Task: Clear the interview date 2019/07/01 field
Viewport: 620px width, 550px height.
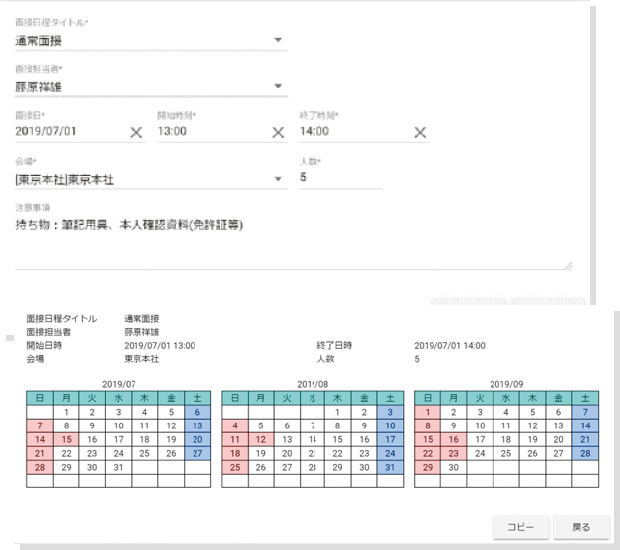Action: tap(136, 133)
